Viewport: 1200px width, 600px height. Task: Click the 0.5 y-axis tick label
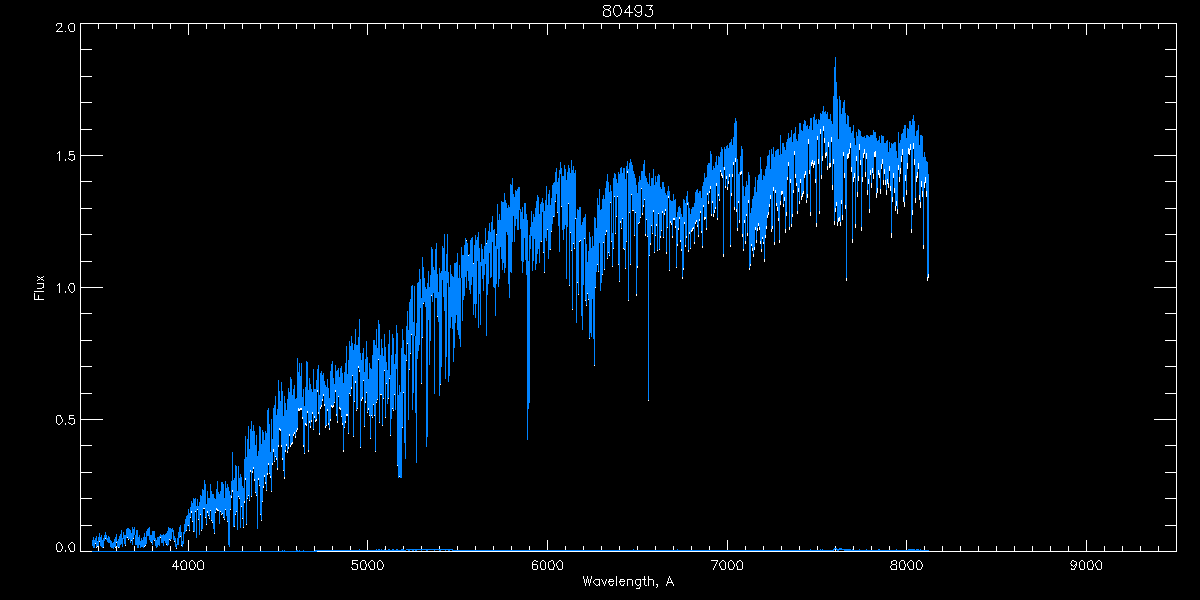click(x=66, y=419)
